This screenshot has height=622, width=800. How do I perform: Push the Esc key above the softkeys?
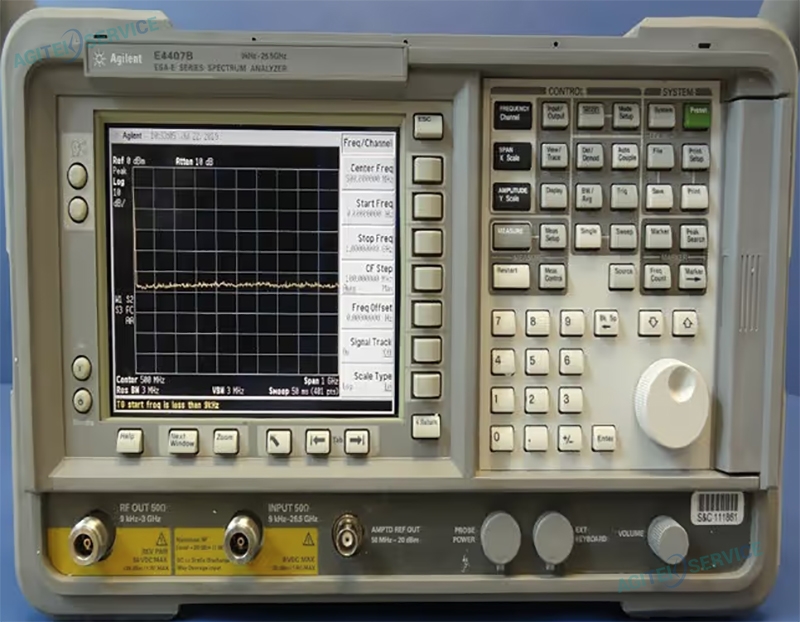pyautogui.click(x=428, y=126)
